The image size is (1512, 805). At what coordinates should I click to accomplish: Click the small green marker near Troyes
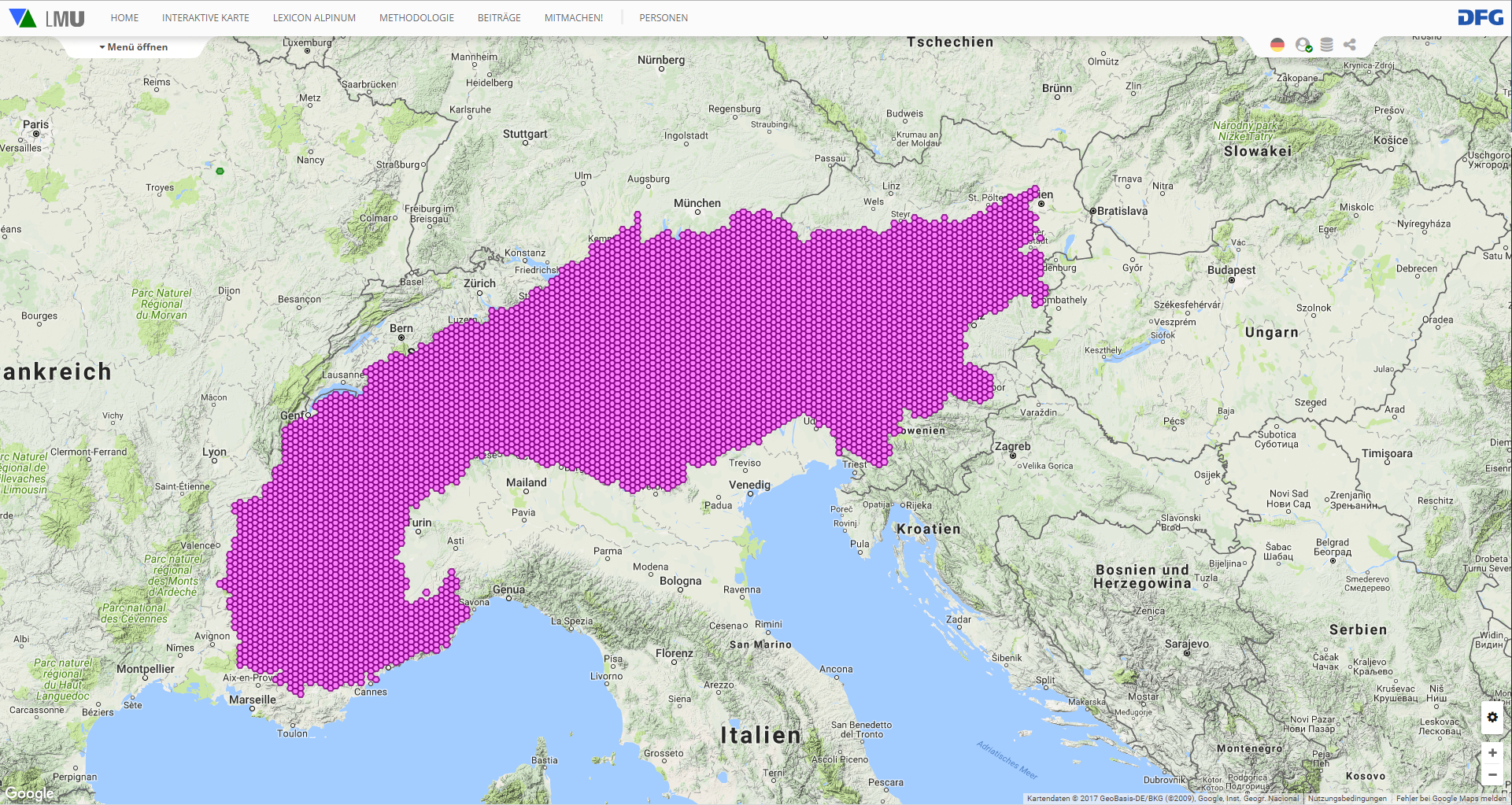220,171
